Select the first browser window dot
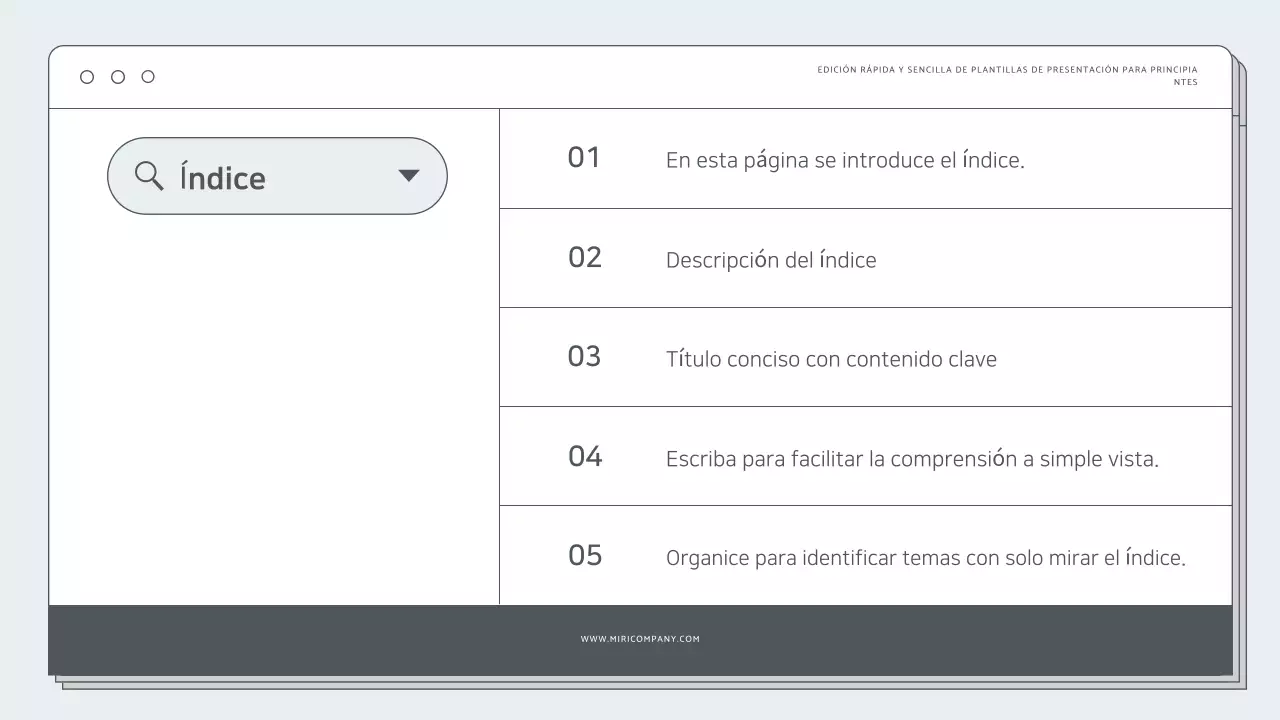 pyautogui.click(x=87, y=76)
